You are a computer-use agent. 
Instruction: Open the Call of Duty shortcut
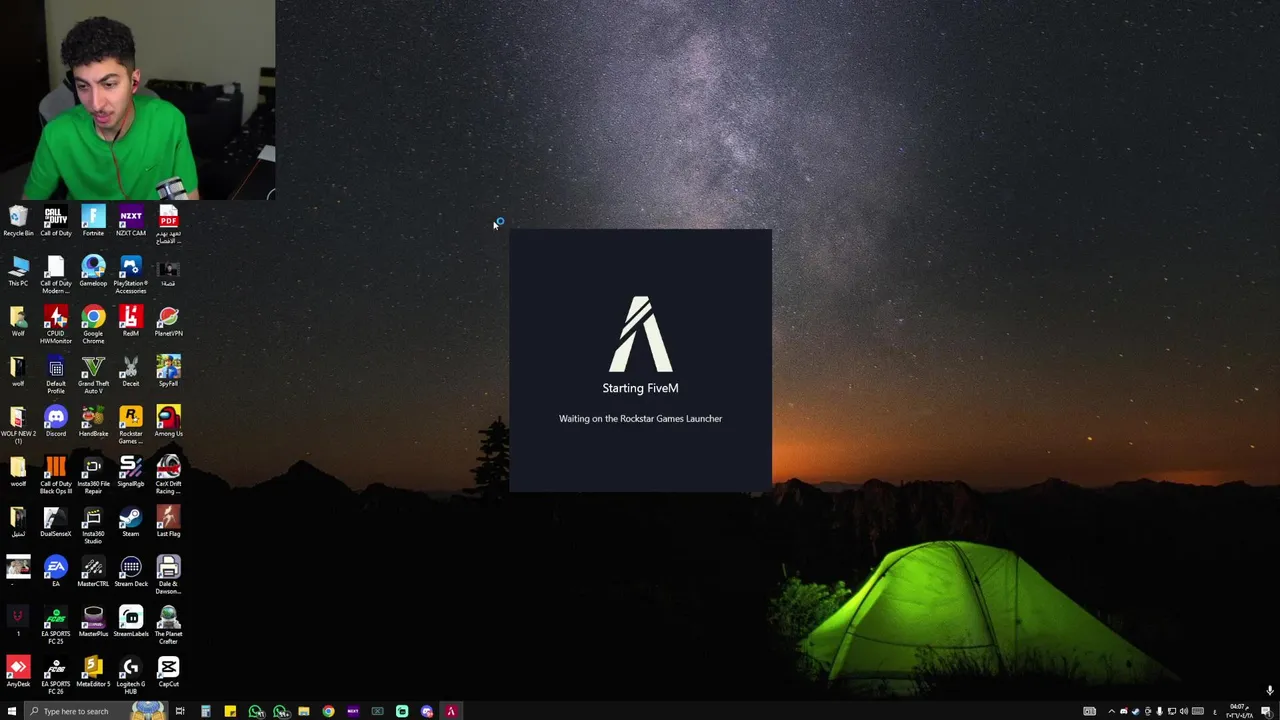pos(56,222)
